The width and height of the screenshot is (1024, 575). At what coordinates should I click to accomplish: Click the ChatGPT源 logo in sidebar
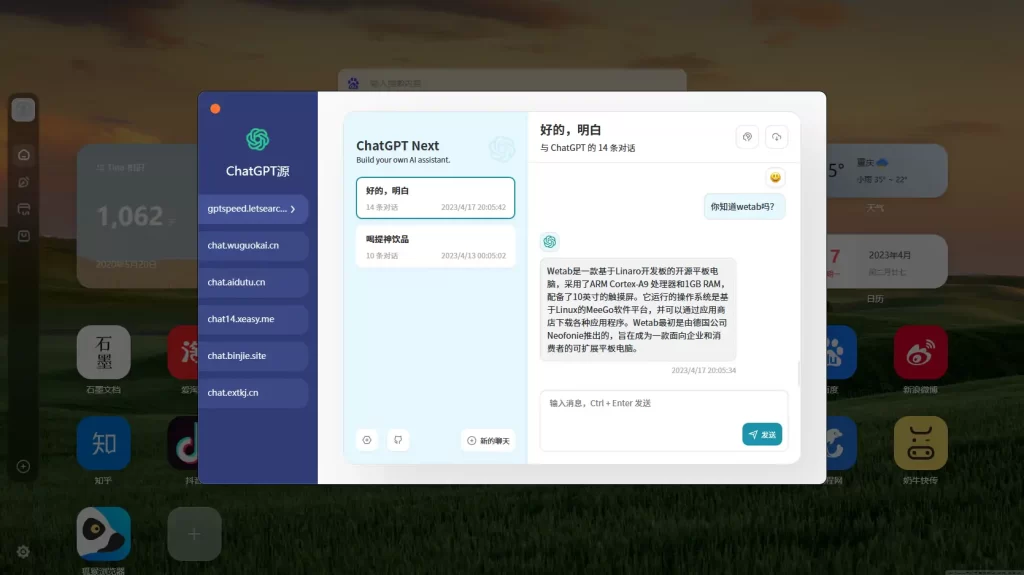tap(258, 139)
